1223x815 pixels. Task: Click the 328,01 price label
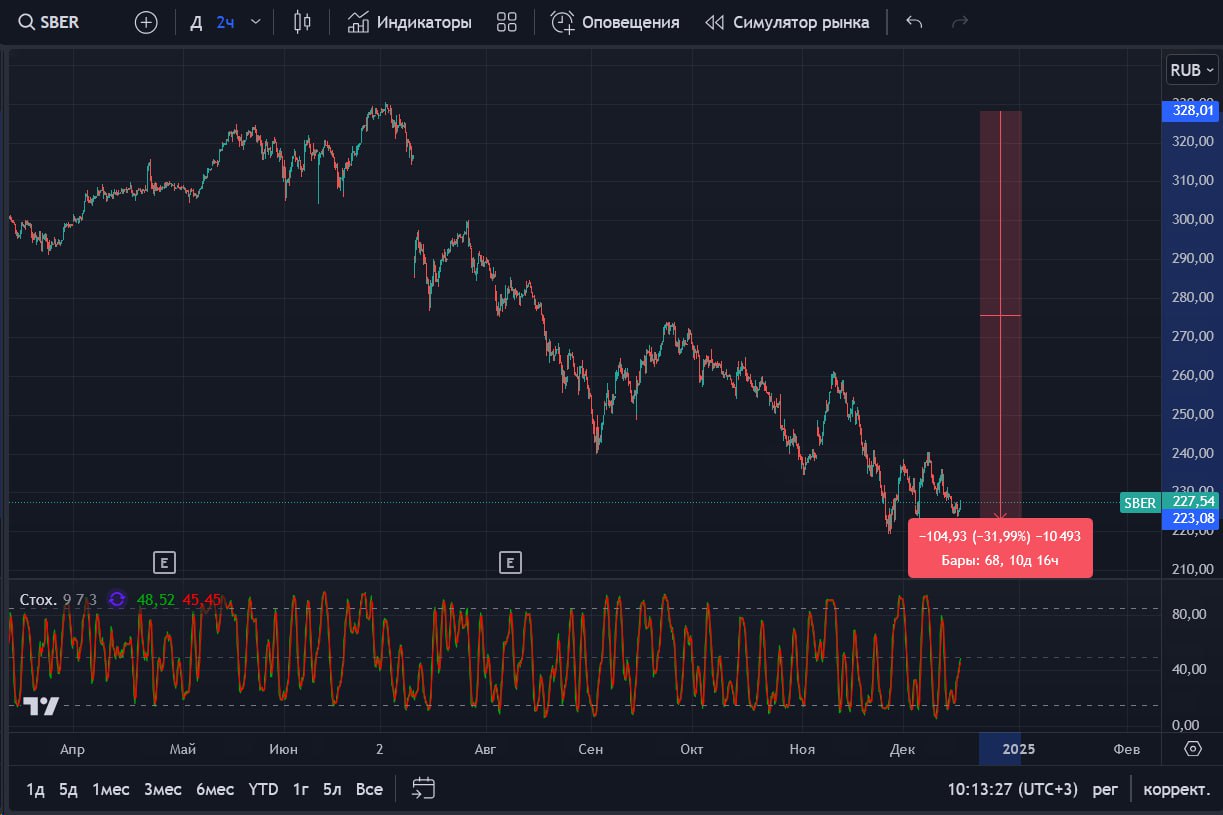[x=1189, y=111]
